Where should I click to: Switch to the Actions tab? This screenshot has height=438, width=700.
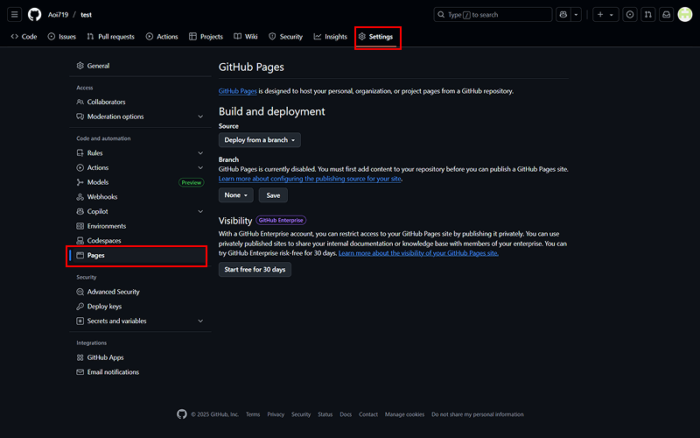coord(162,37)
